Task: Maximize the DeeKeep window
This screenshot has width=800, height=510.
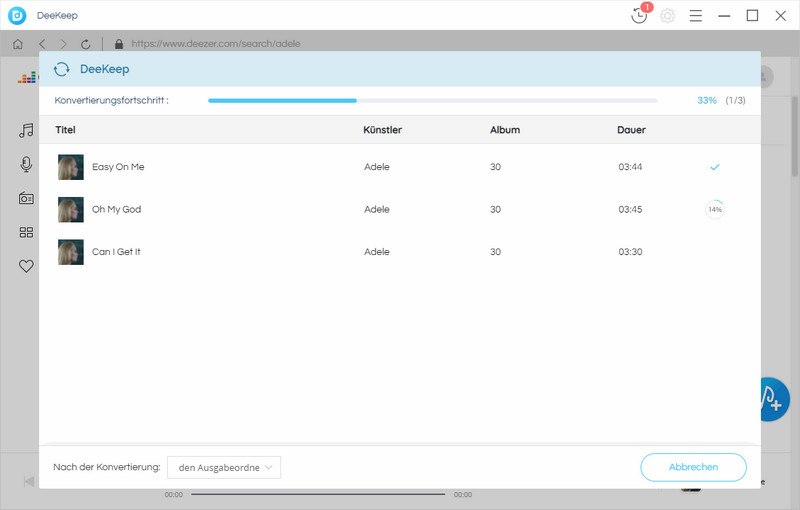Action: [x=752, y=16]
